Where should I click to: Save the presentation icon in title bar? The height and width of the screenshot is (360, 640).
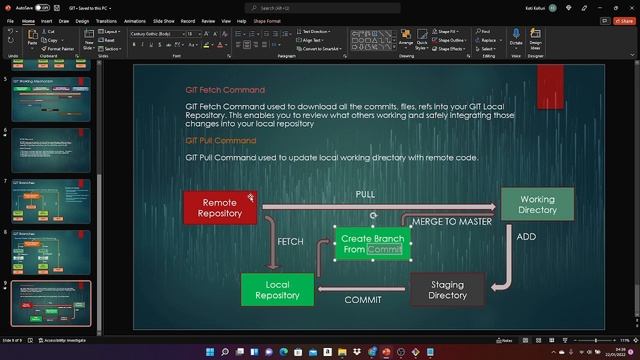[57, 8]
